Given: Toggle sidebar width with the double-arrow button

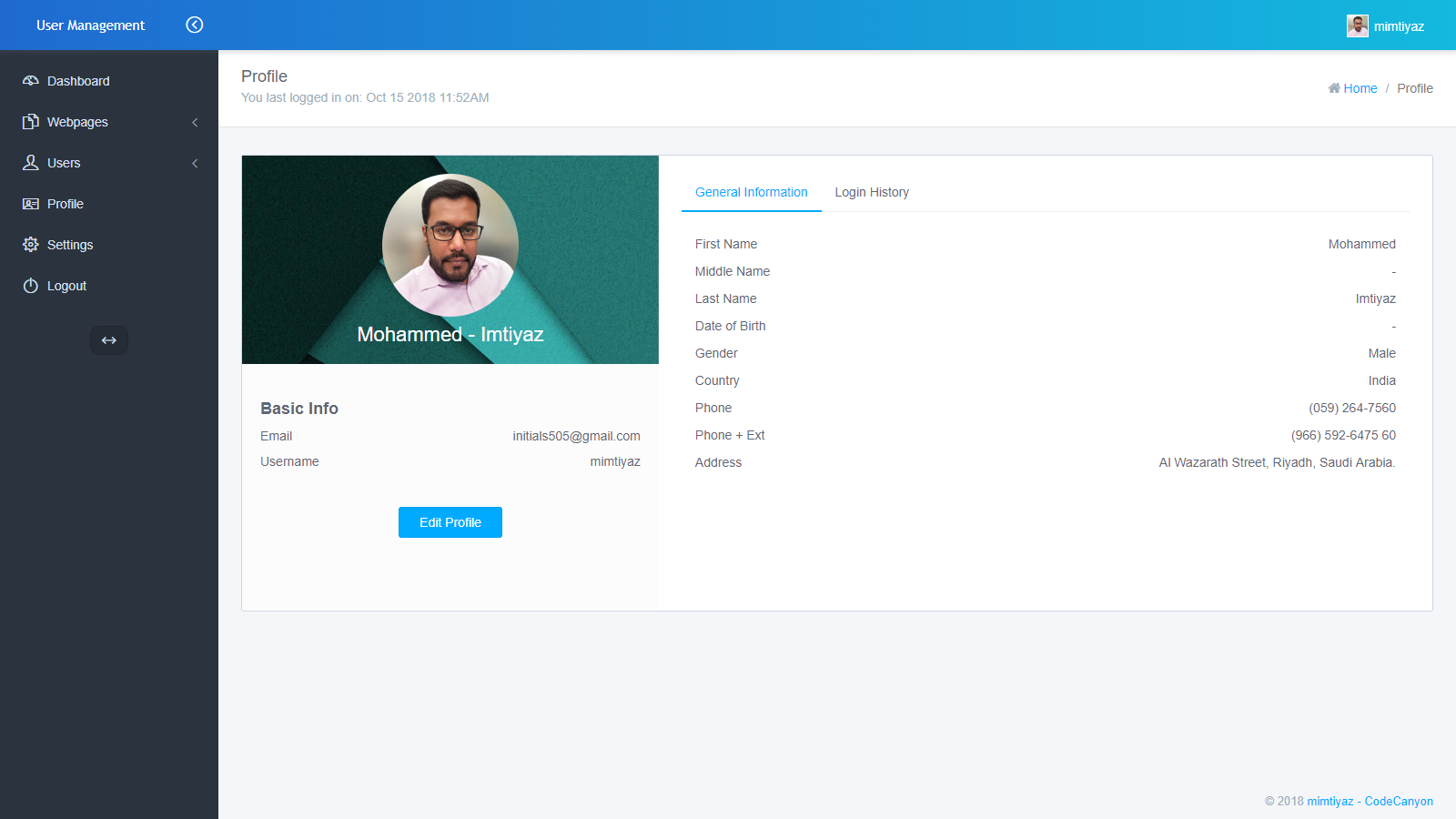Looking at the screenshot, I should [108, 340].
